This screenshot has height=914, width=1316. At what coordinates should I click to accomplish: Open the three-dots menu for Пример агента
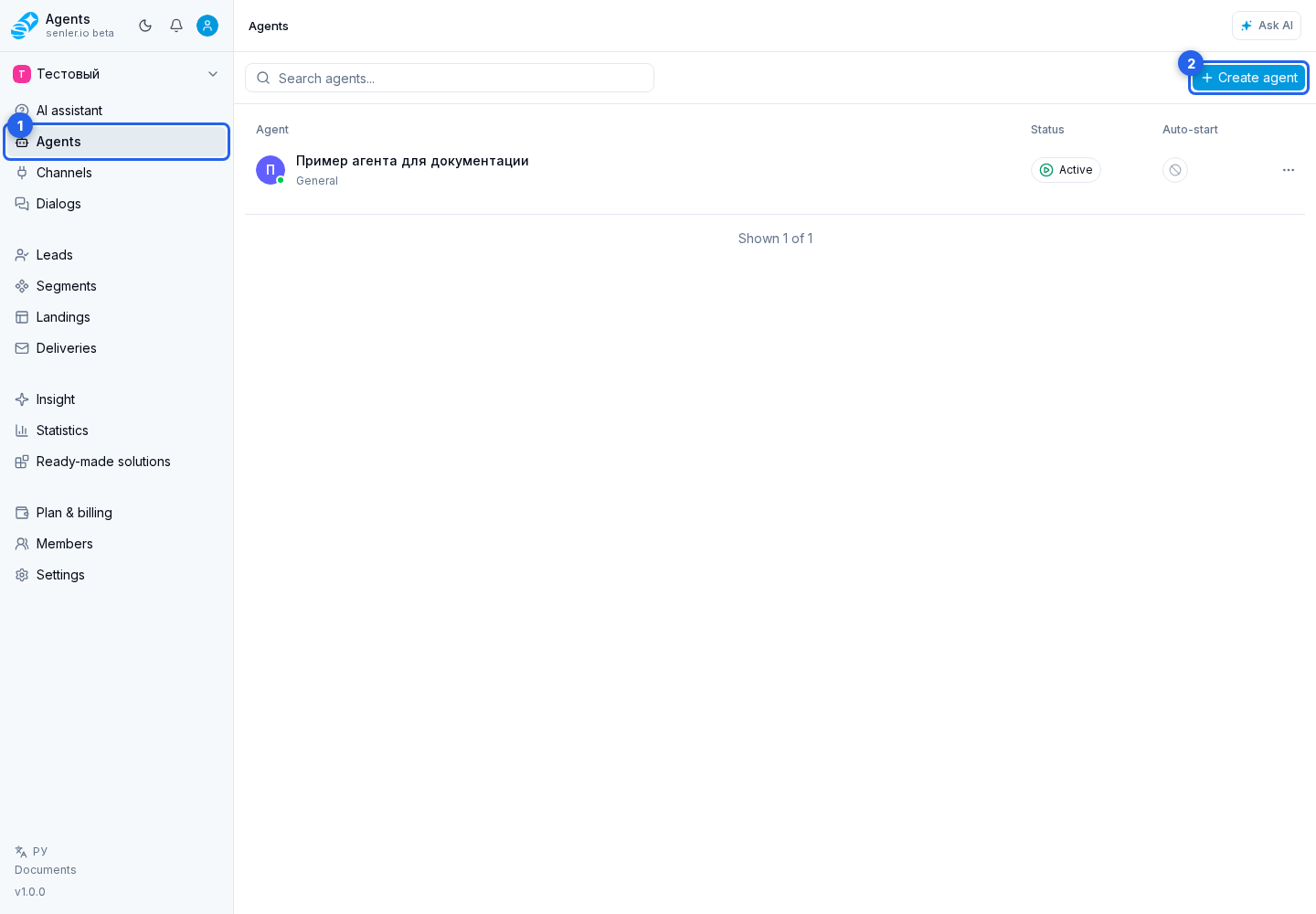pos(1289,170)
